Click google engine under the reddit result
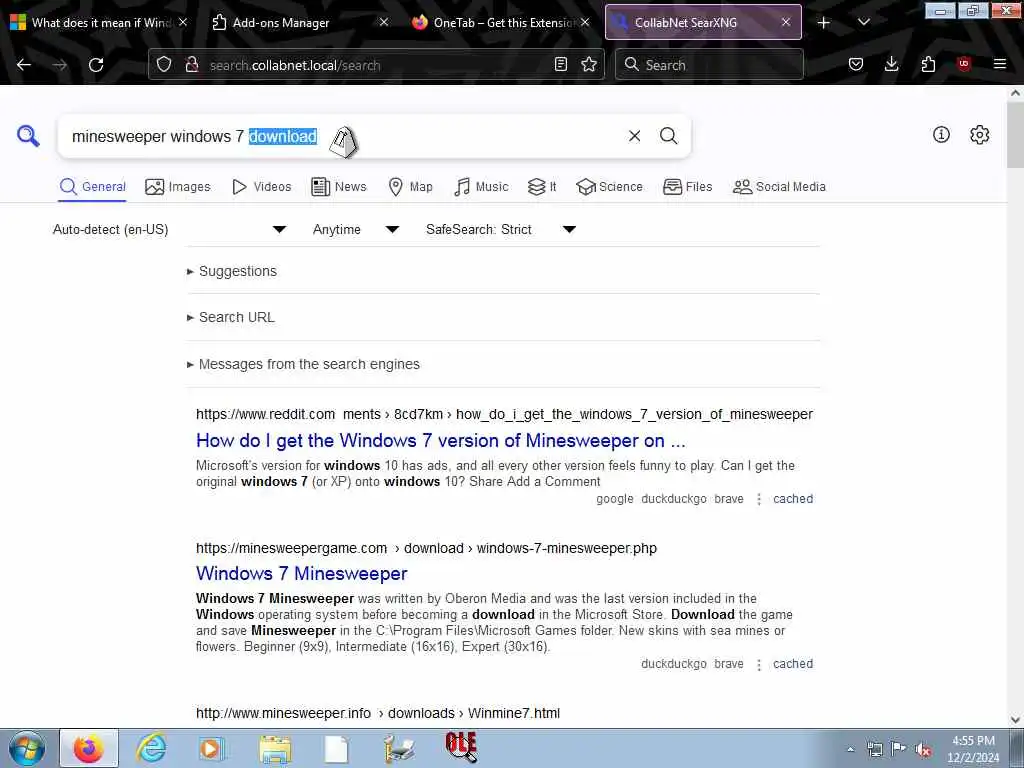This screenshot has height=768, width=1024. (615, 499)
